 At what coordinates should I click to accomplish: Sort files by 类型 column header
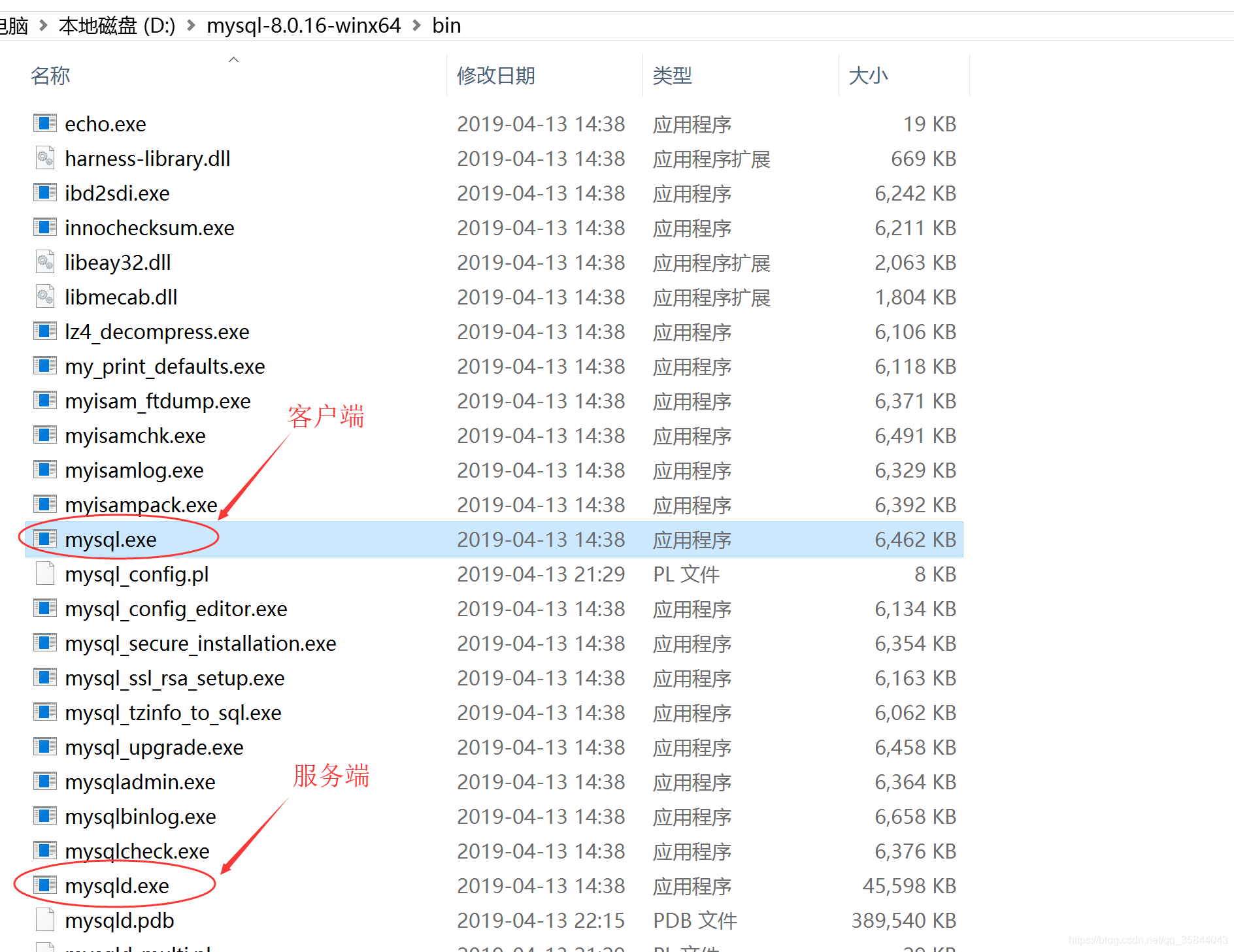coord(673,75)
